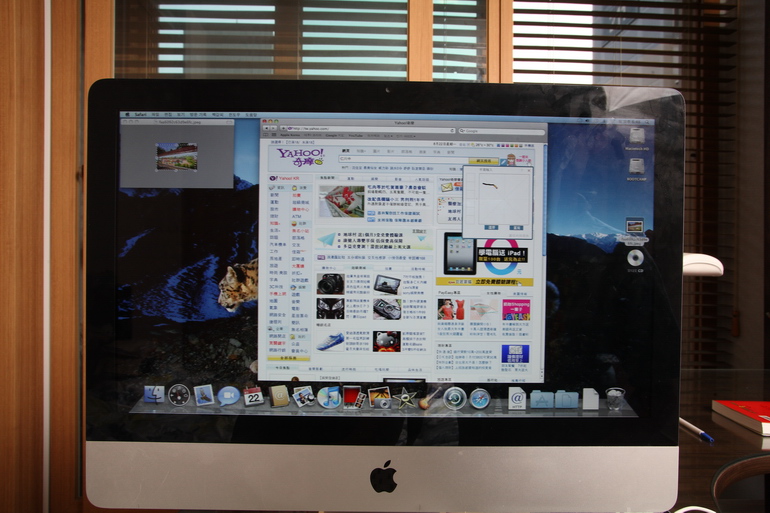This screenshot has height=513, width=770.
Task: Select first news tab above headlines
Action: click(x=327, y=178)
